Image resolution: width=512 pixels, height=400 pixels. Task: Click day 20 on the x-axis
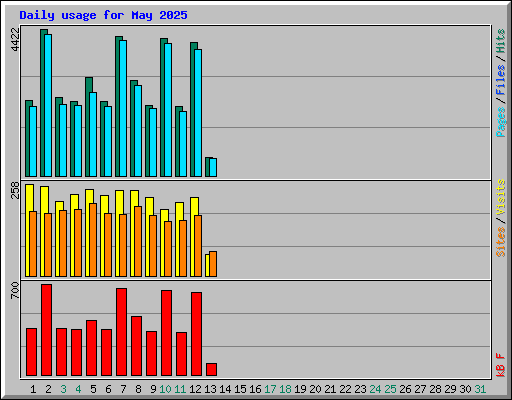coord(315,389)
